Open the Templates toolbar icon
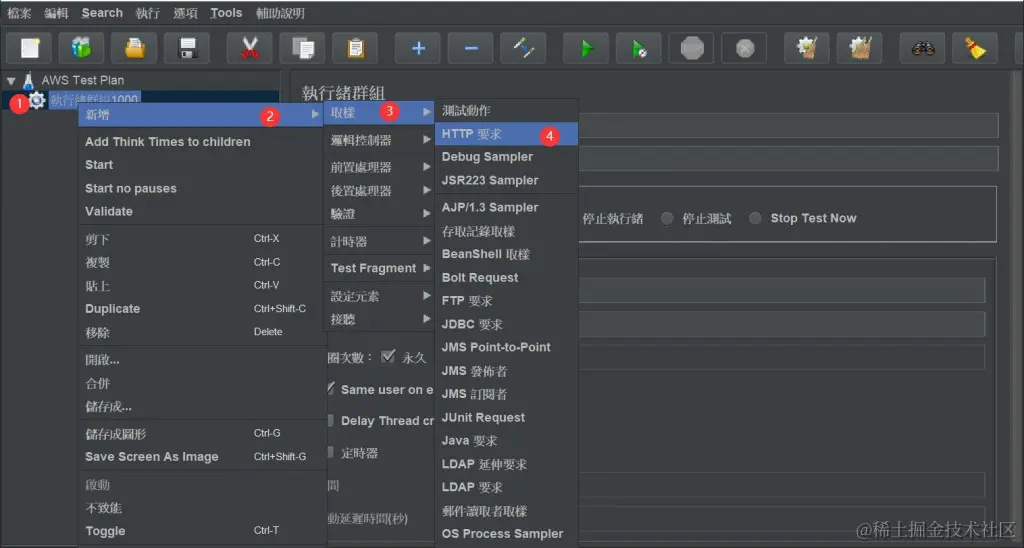Viewport: 1024px width, 548px height. [82, 48]
